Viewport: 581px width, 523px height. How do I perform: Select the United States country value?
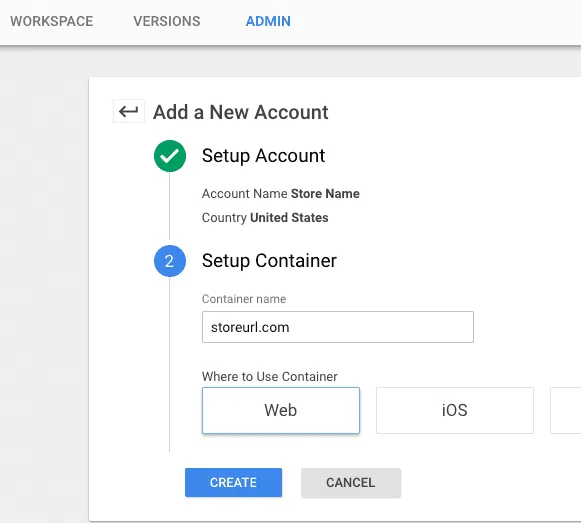[289, 218]
